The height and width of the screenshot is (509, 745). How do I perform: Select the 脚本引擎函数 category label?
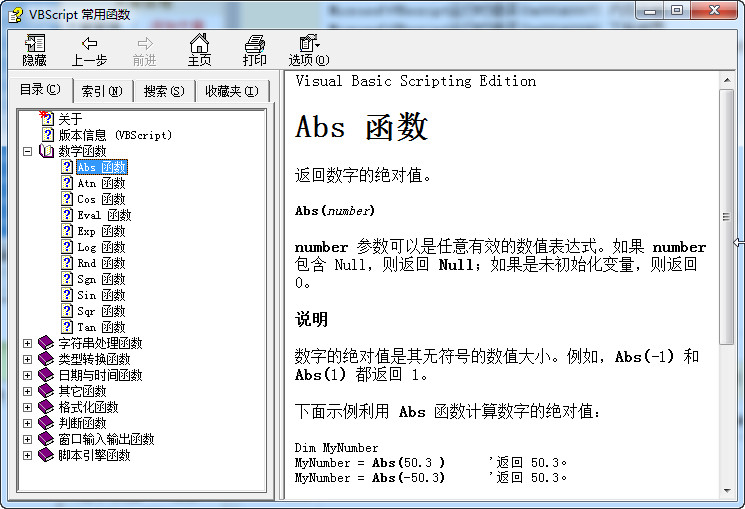[x=94, y=455]
